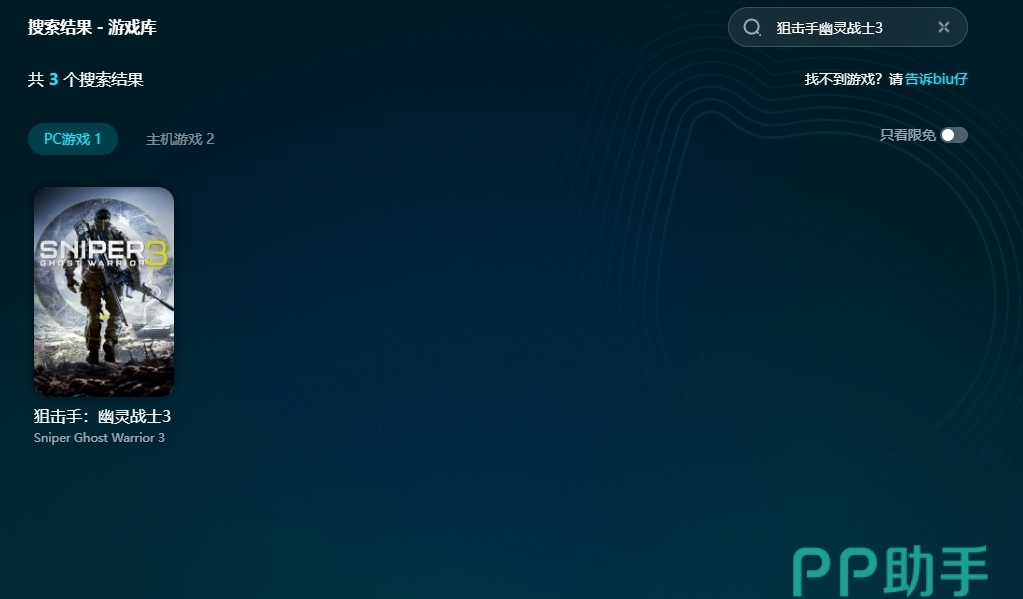Open the Sniper Ghost Warrior 3 cover thumbnail
The image size is (1023, 599).
104,292
